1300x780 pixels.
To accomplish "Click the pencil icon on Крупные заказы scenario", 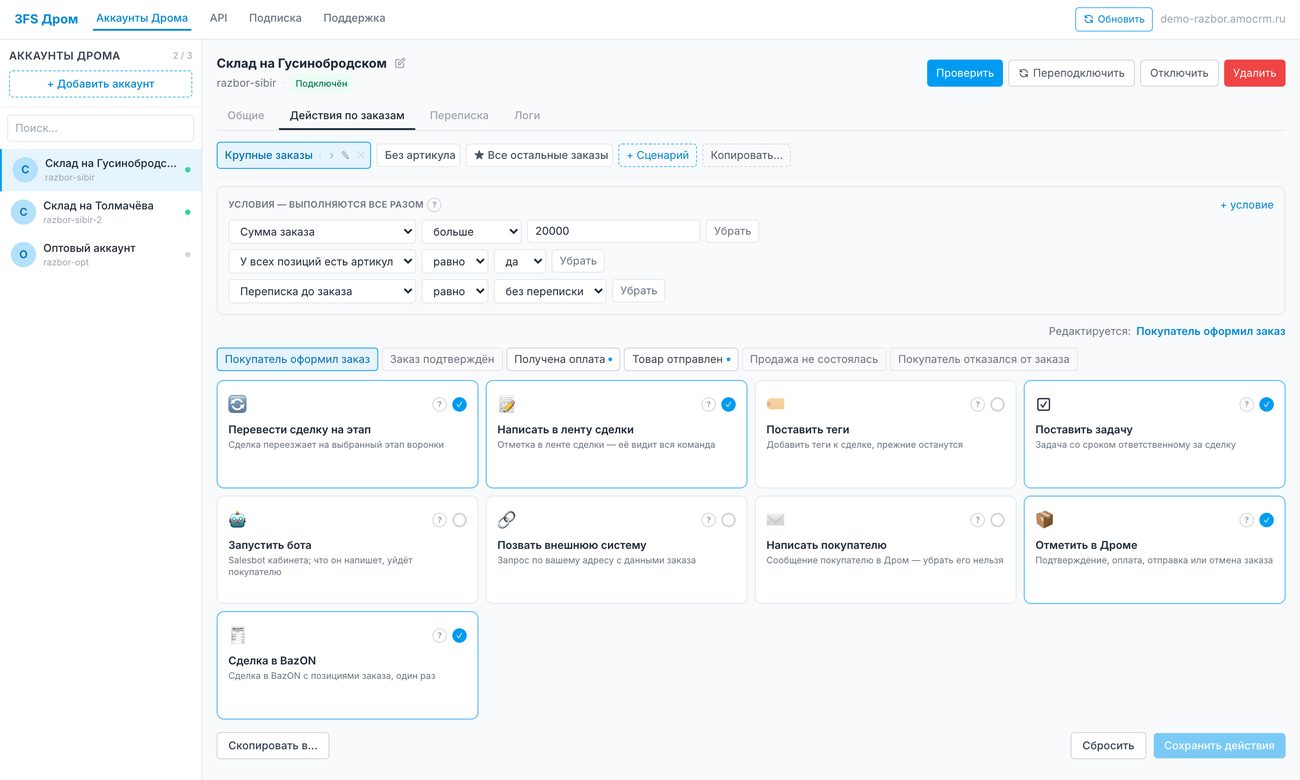I will (346, 155).
